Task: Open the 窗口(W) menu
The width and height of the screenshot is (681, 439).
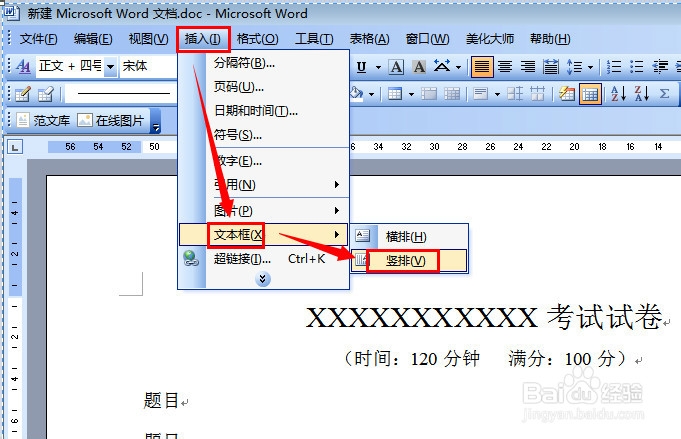Action: click(x=427, y=39)
